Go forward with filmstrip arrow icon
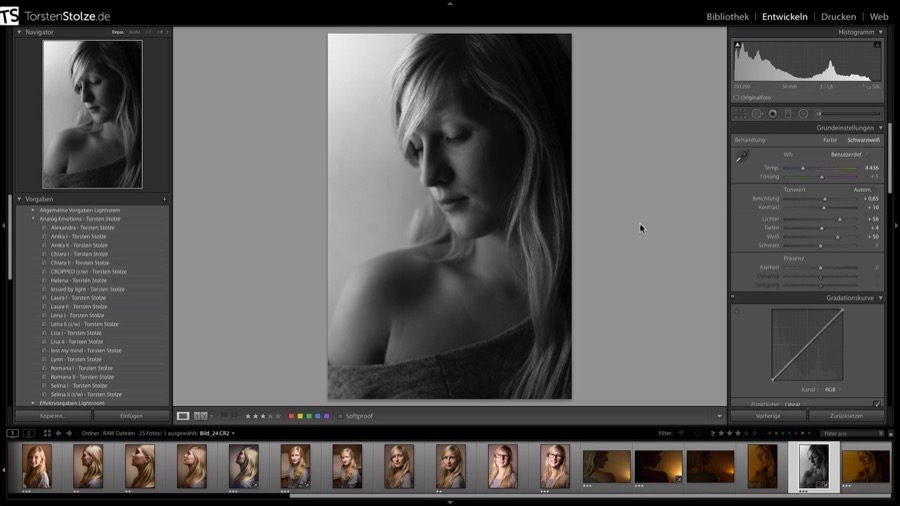 click(69, 433)
